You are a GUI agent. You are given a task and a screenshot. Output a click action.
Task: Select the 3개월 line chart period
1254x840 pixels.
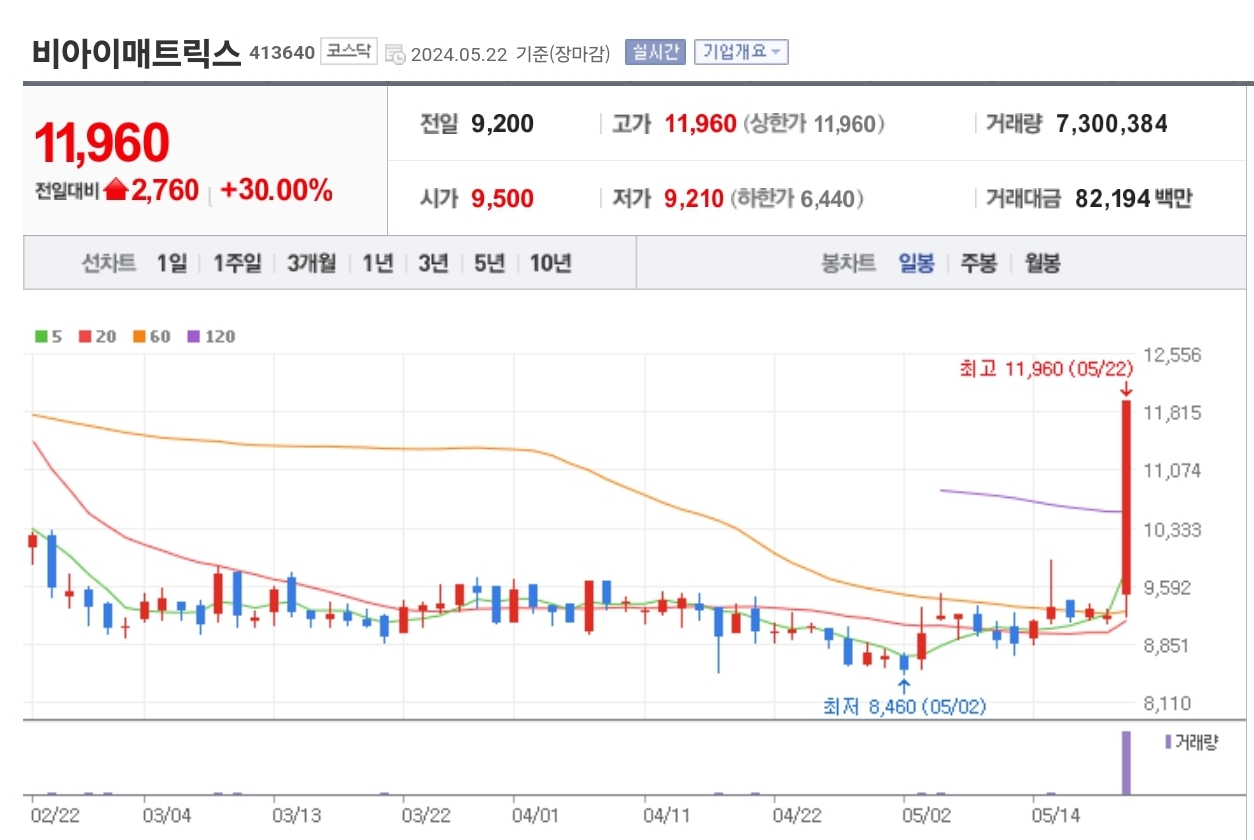(311, 264)
